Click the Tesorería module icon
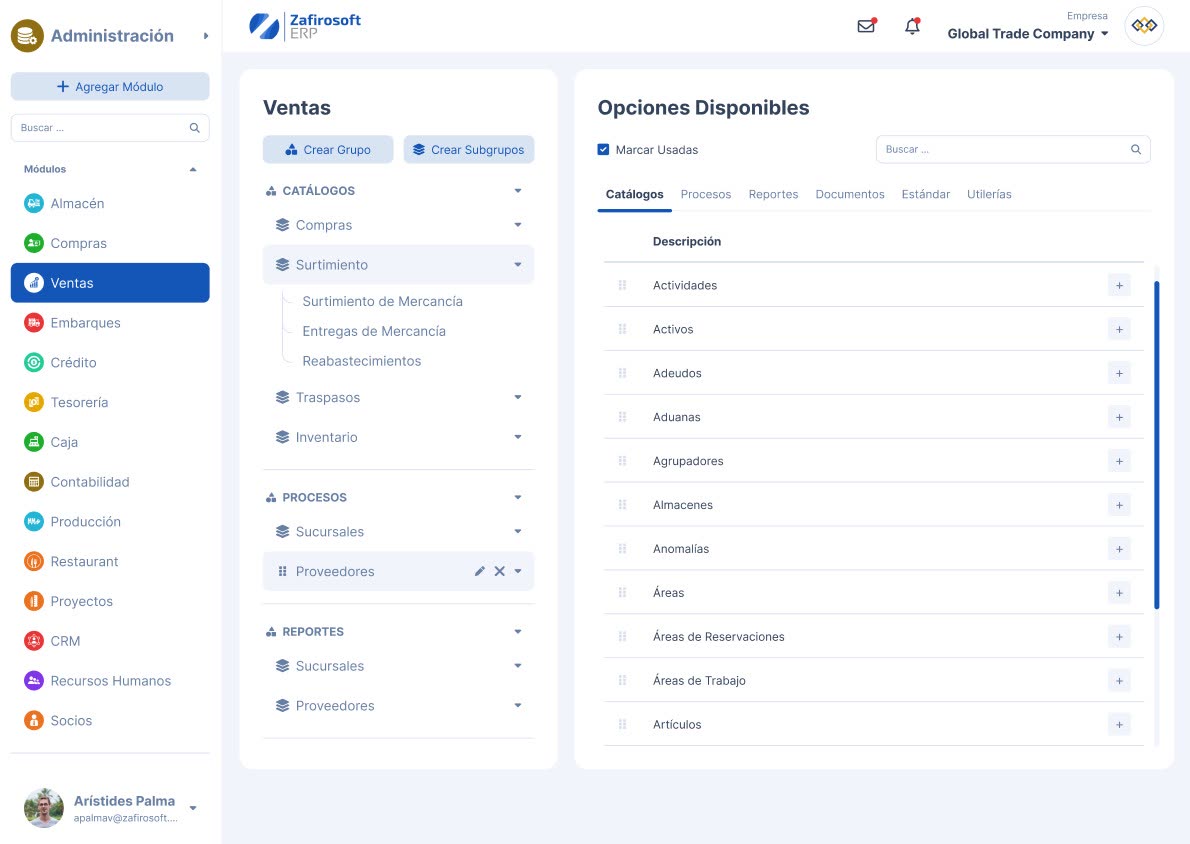Viewport: 1190px width, 844px height. (x=33, y=402)
